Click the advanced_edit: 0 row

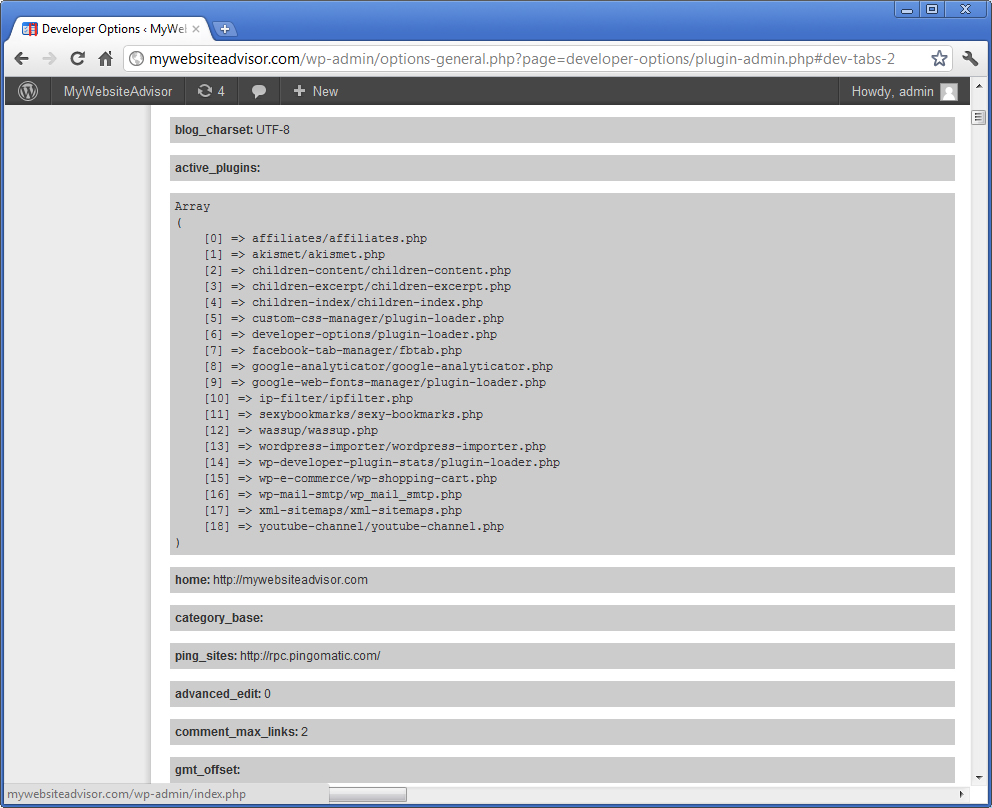point(562,694)
